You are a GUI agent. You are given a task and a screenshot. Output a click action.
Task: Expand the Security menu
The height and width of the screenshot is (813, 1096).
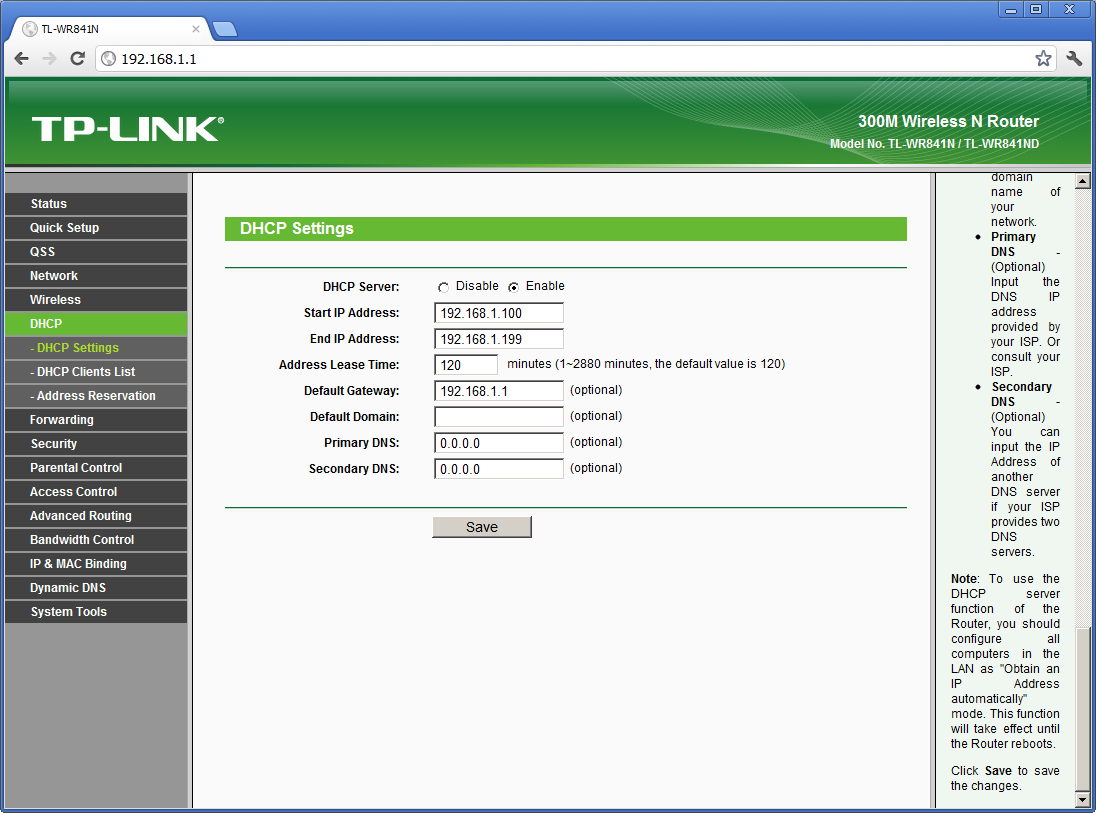click(96, 444)
